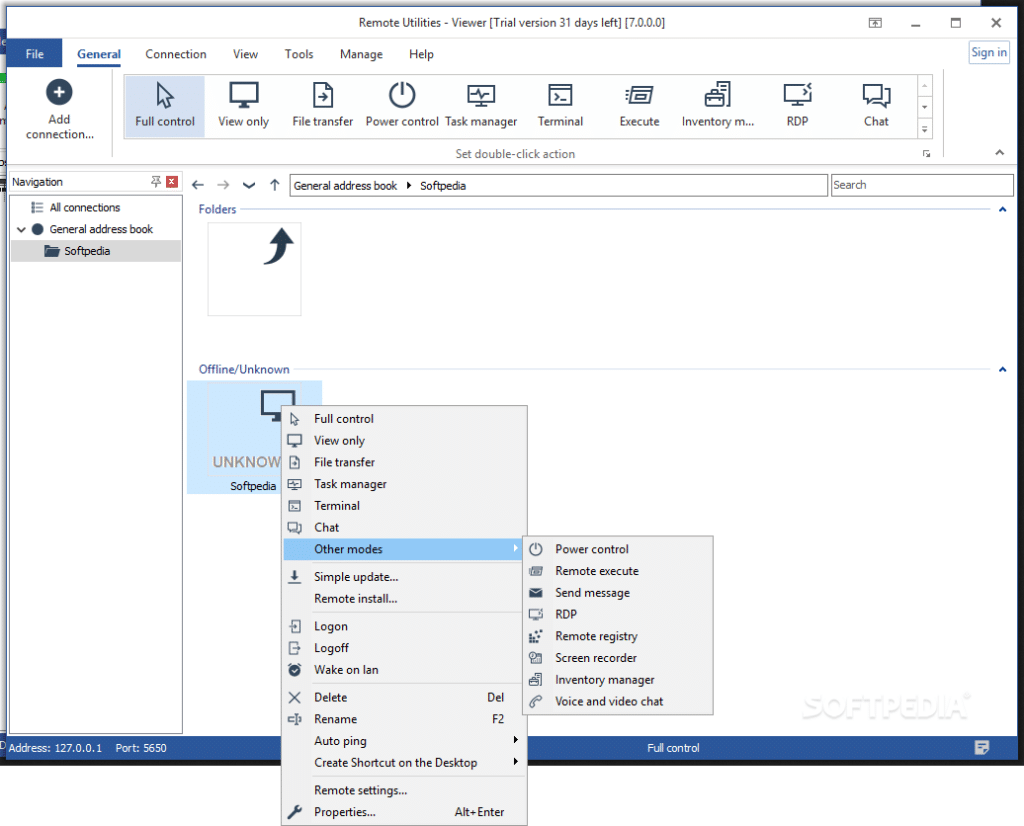Switch to the Tools tab
This screenshot has width=1024, height=826.
tap(298, 54)
